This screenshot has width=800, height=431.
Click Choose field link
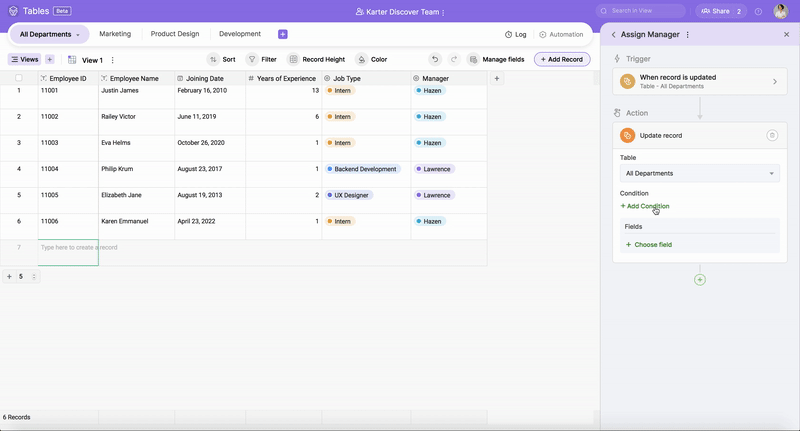[x=649, y=245]
